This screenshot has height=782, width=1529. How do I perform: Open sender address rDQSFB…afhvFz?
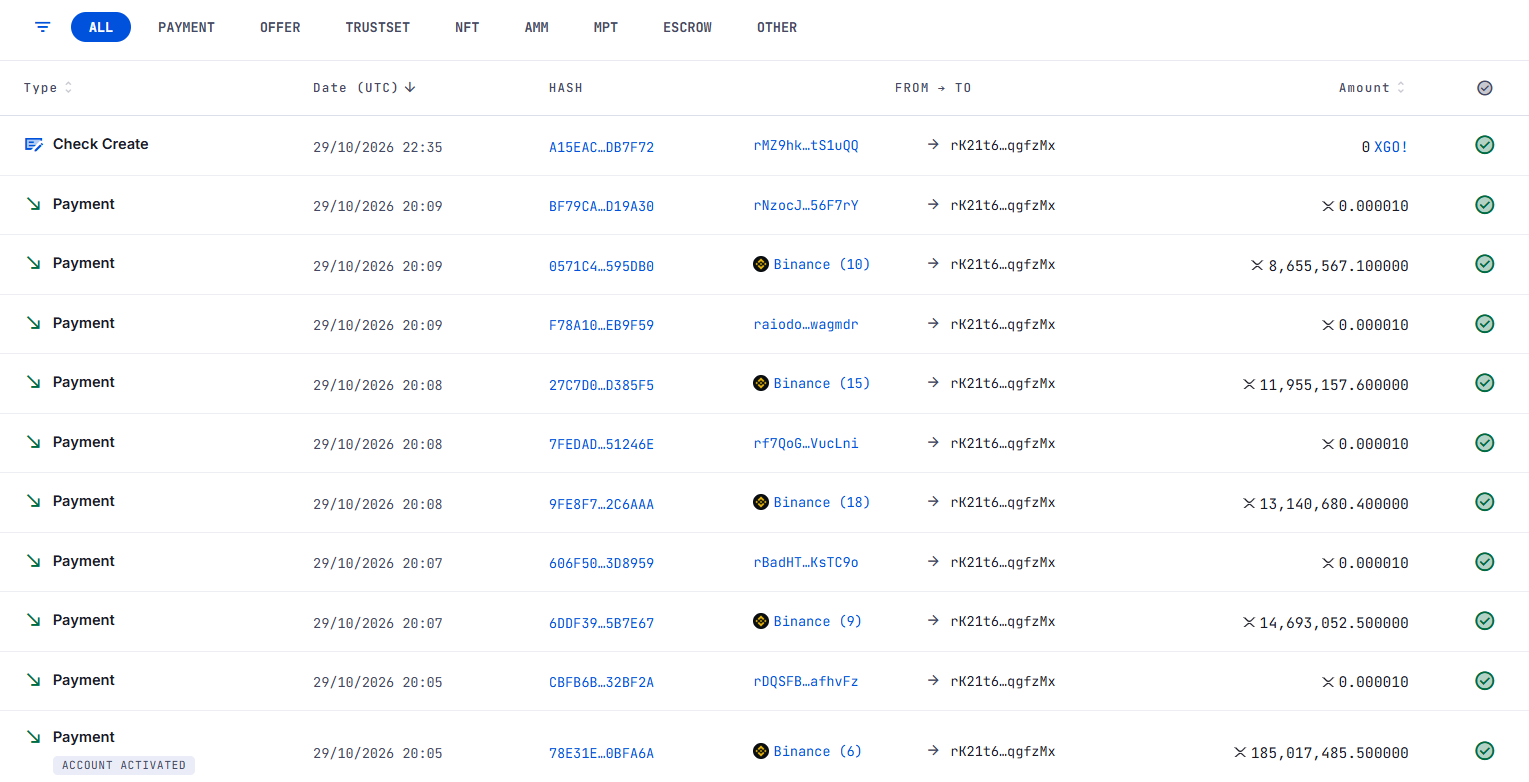pyautogui.click(x=806, y=682)
